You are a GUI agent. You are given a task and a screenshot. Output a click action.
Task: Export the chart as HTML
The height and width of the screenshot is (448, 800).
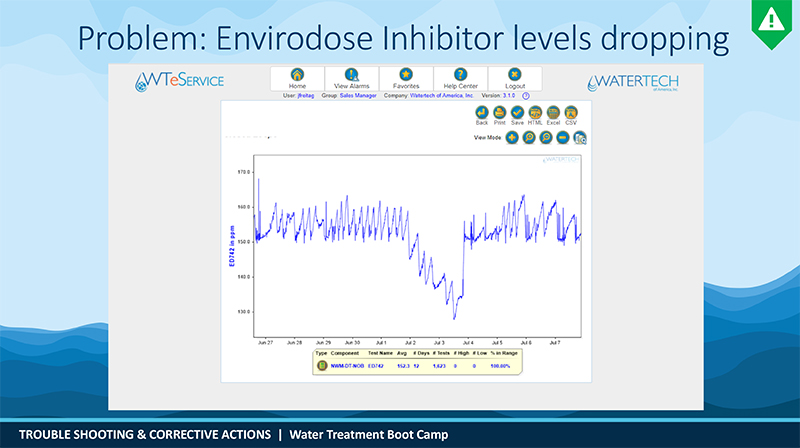[535, 115]
